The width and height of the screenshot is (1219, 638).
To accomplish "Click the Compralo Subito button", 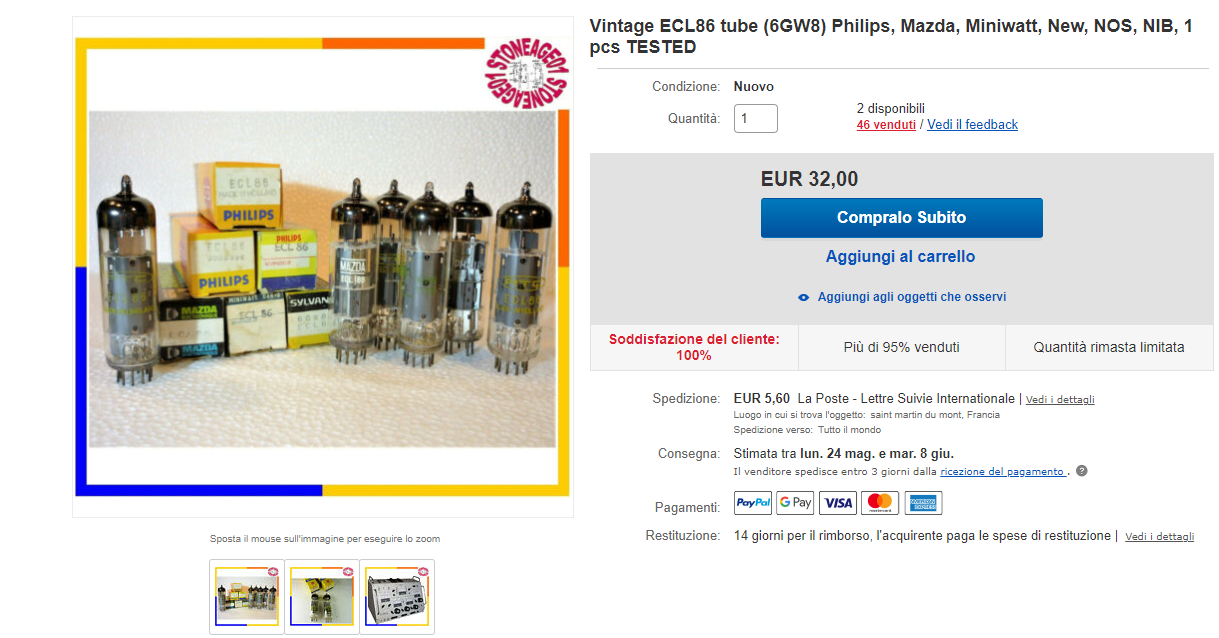I will [901, 217].
